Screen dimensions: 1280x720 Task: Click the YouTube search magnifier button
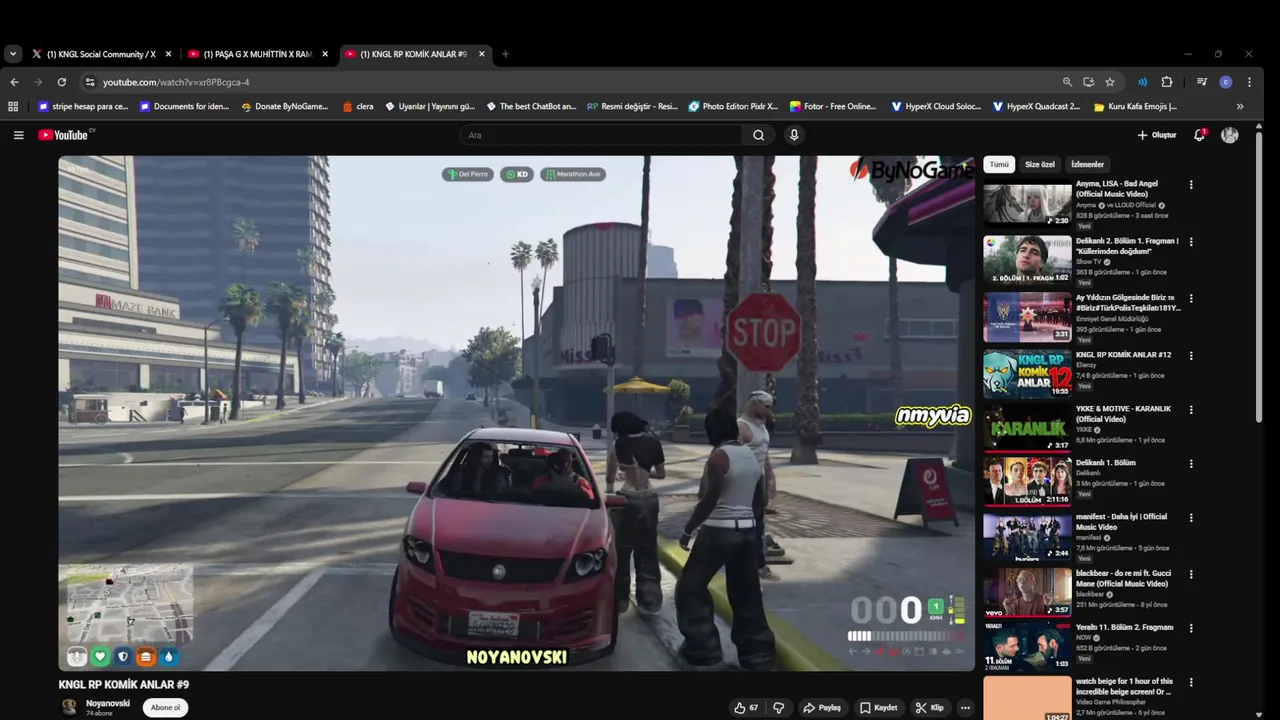(x=759, y=135)
